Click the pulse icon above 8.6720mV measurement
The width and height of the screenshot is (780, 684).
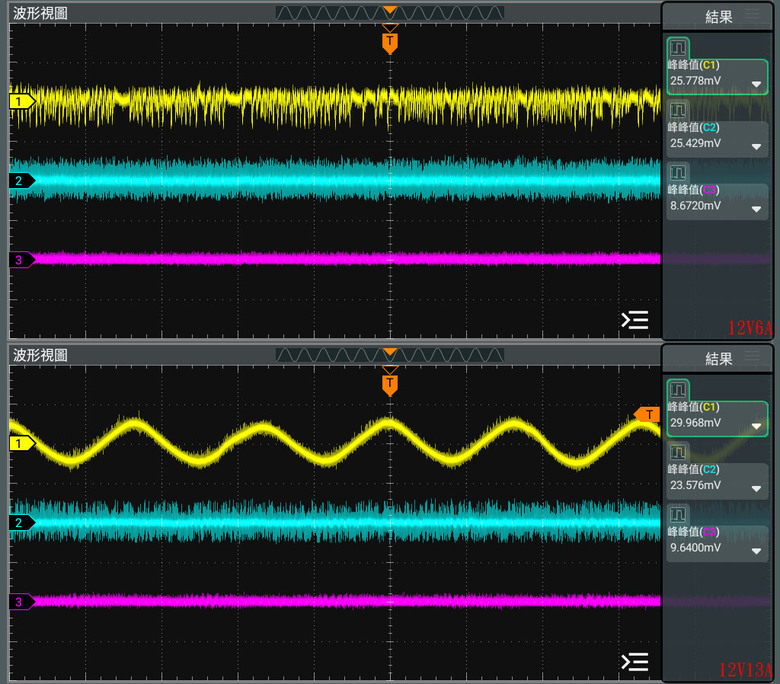[678, 171]
